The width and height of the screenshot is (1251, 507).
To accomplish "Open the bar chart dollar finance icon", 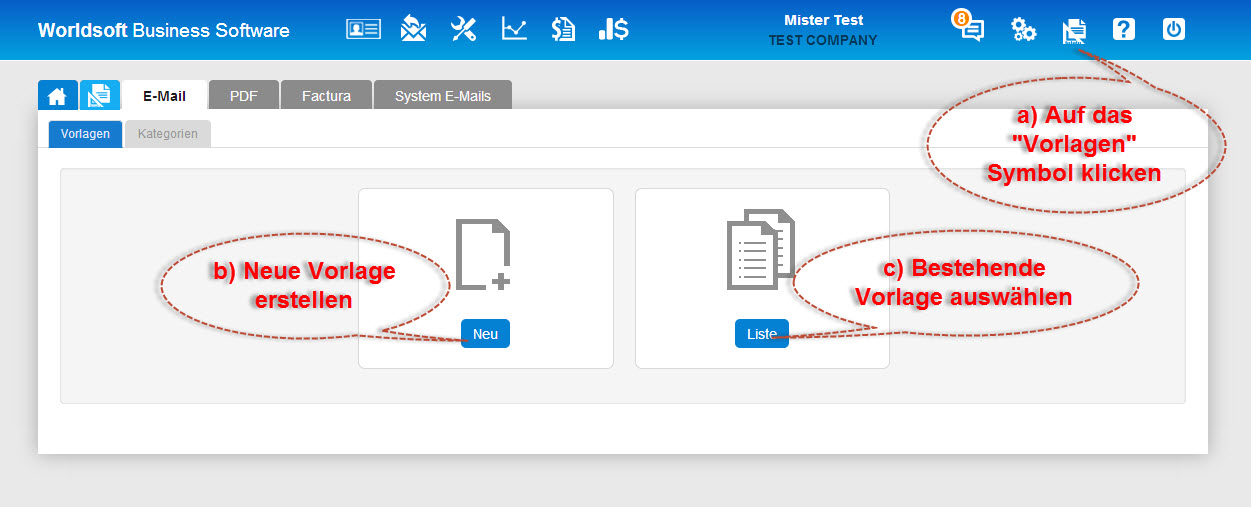I will coord(613,29).
